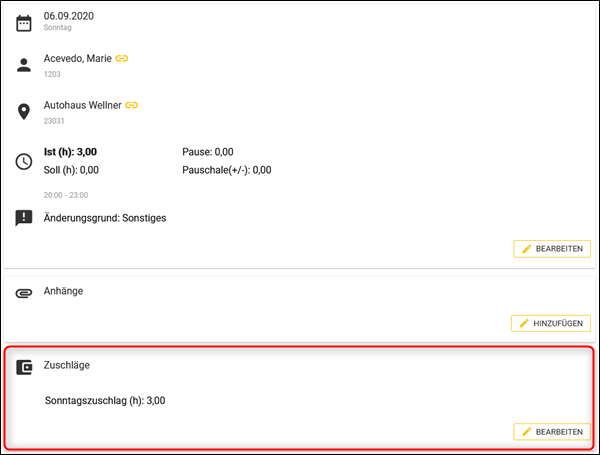Click the employee name Acevedo, Marie
The height and width of the screenshot is (455, 600).
click(78, 59)
